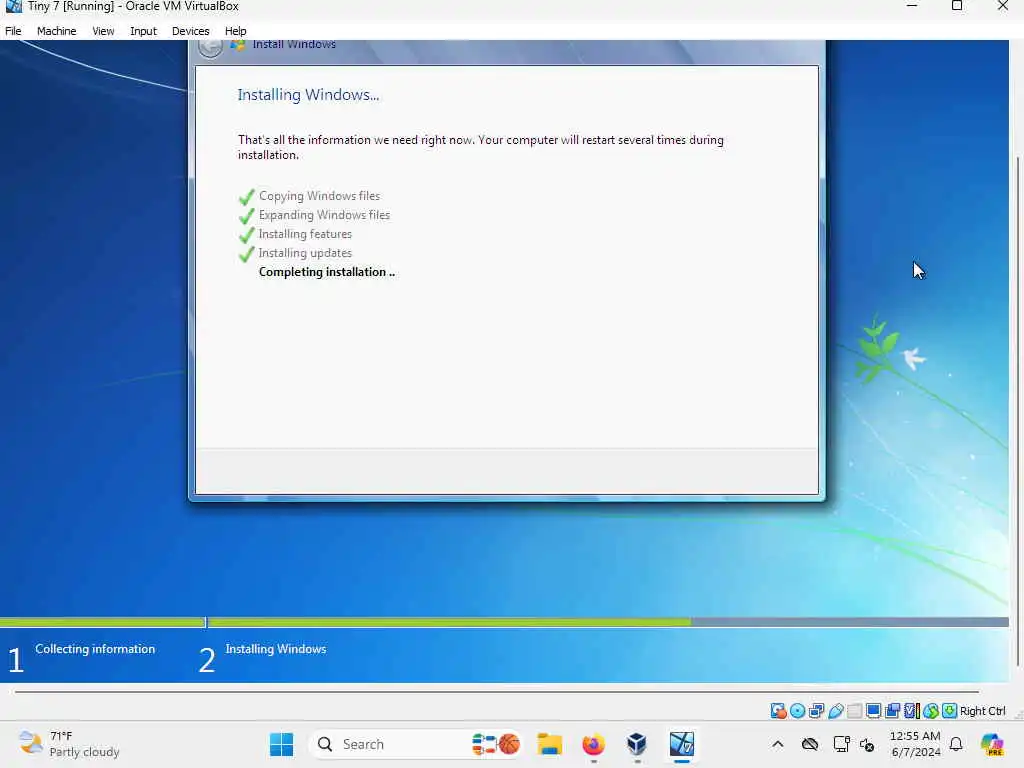Image resolution: width=1024 pixels, height=768 pixels.
Task: Open the Help menu
Action: pos(235,31)
